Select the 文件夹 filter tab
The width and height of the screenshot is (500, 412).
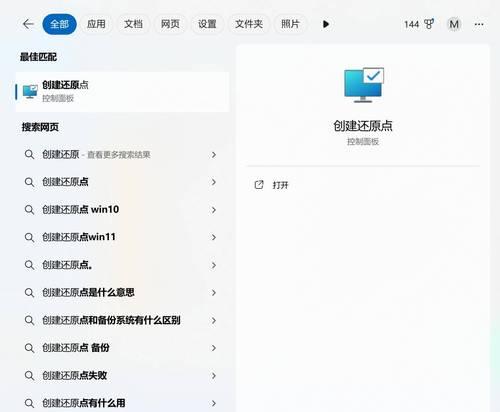tap(249, 24)
